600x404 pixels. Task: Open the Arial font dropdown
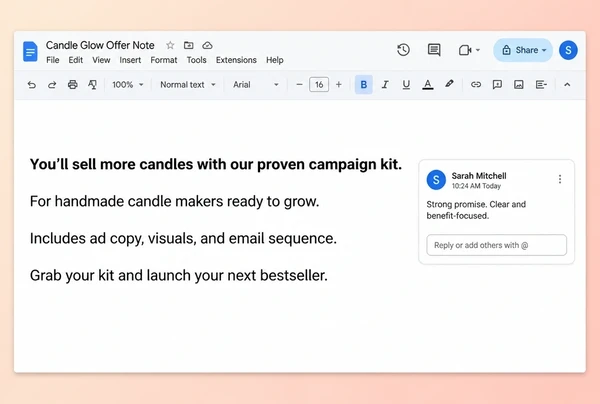256,85
